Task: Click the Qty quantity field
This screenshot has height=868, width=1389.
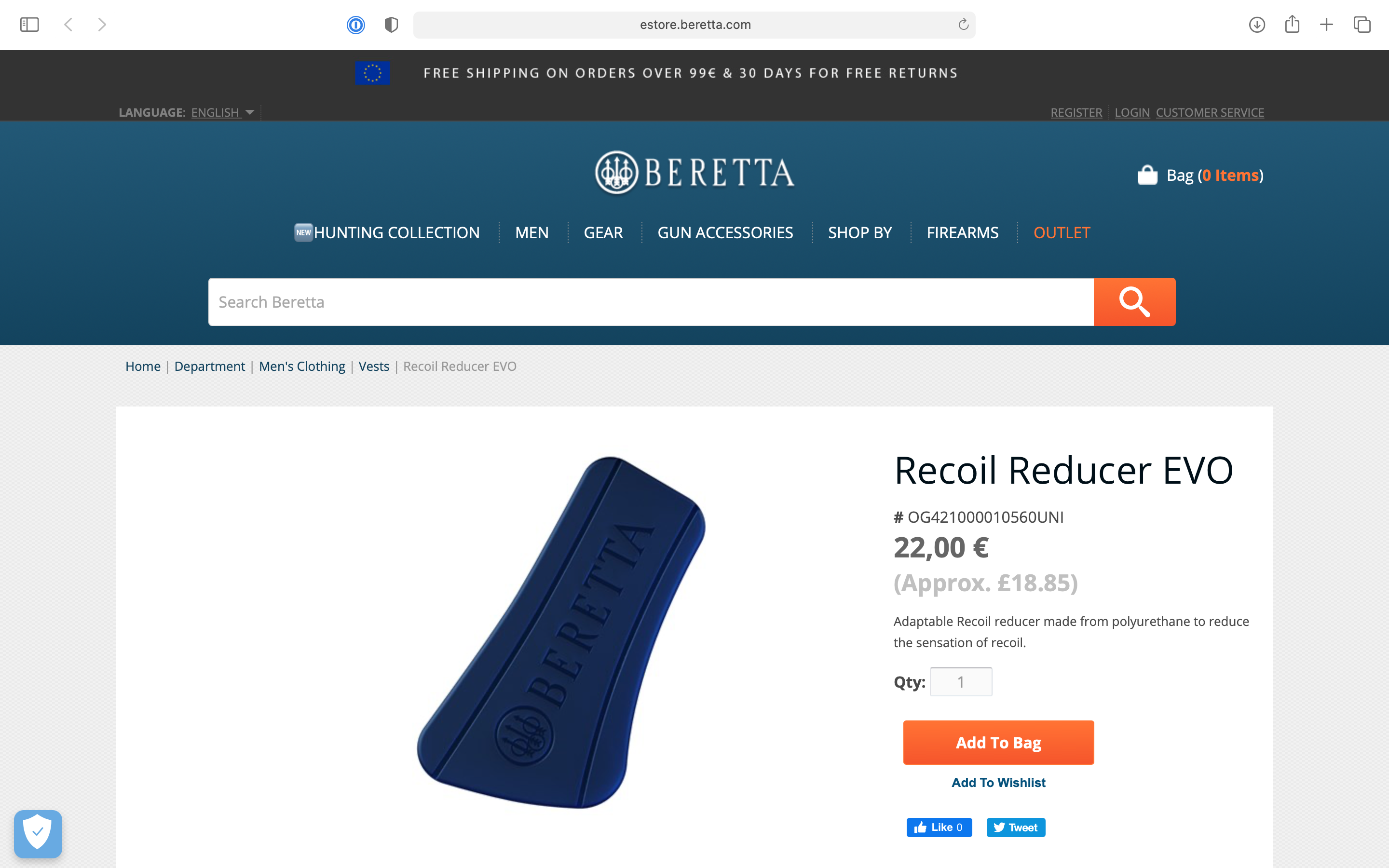Action: 961,682
